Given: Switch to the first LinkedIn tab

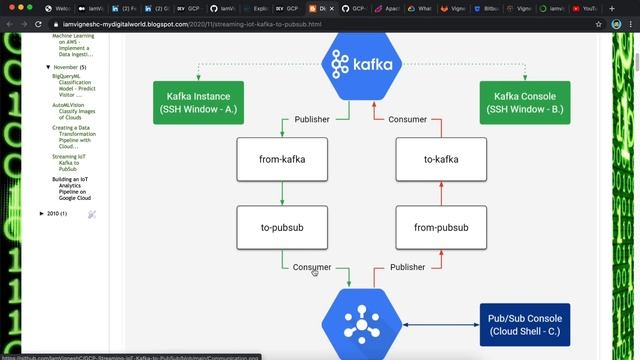Looking at the screenshot, I should 124,9.
